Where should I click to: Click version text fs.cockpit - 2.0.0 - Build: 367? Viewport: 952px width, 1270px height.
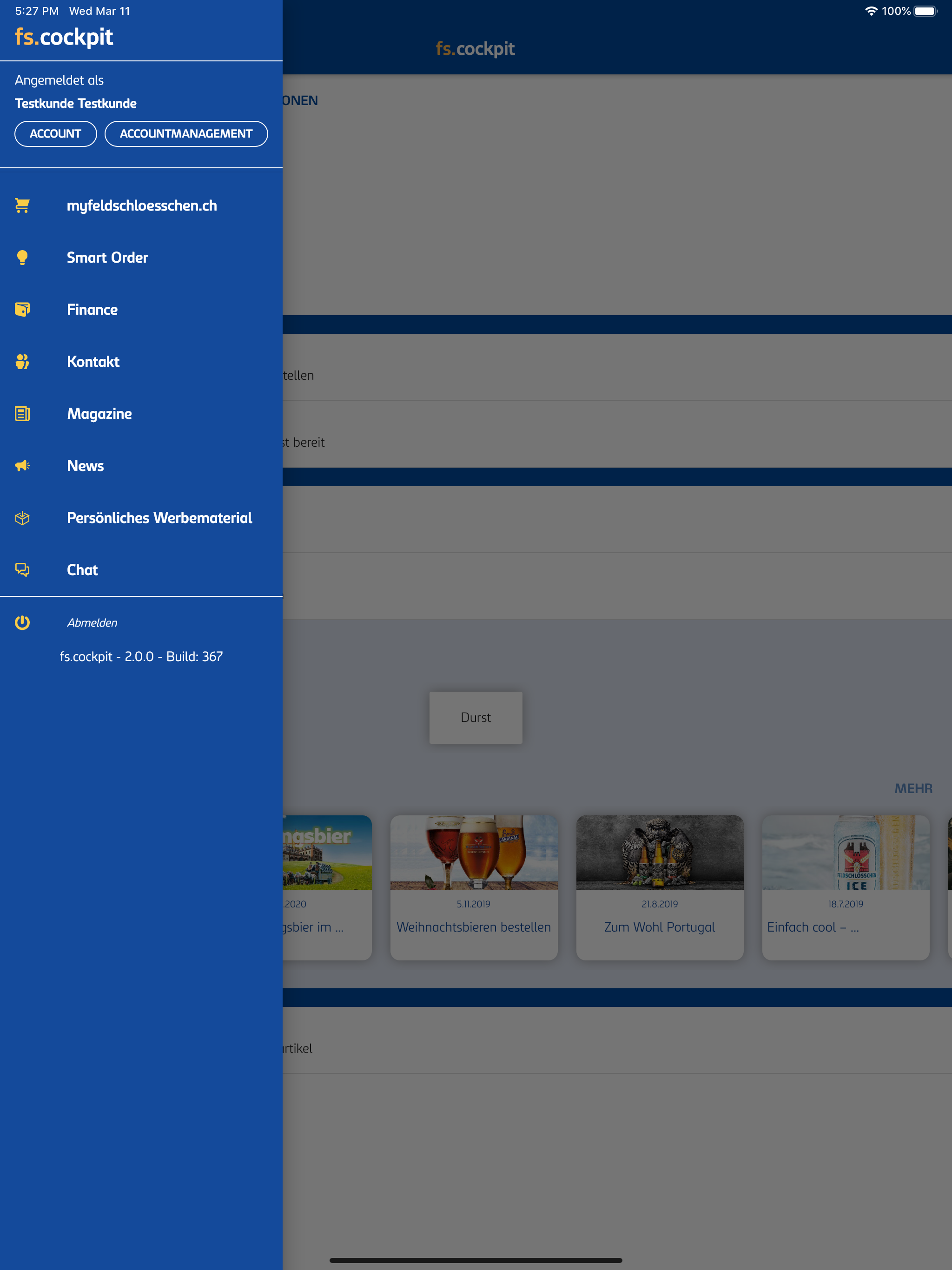click(x=141, y=656)
